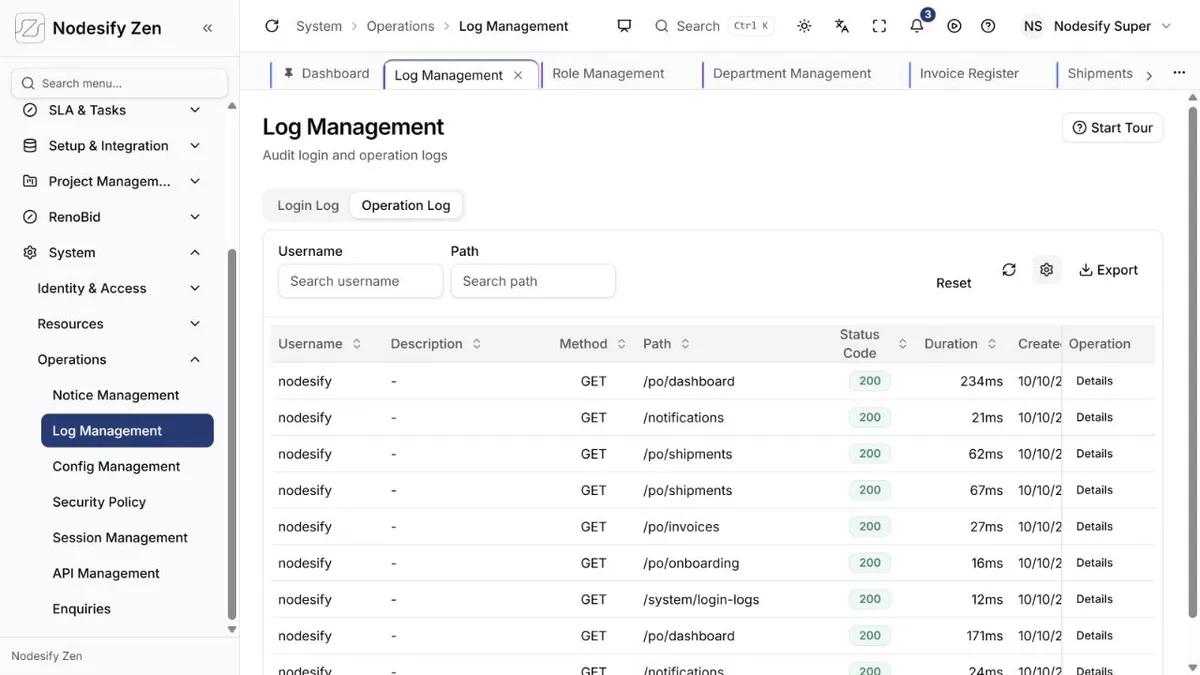Screen dimensions: 1200x675
Task: Close the Log Management tab
Action: [x=518, y=75]
